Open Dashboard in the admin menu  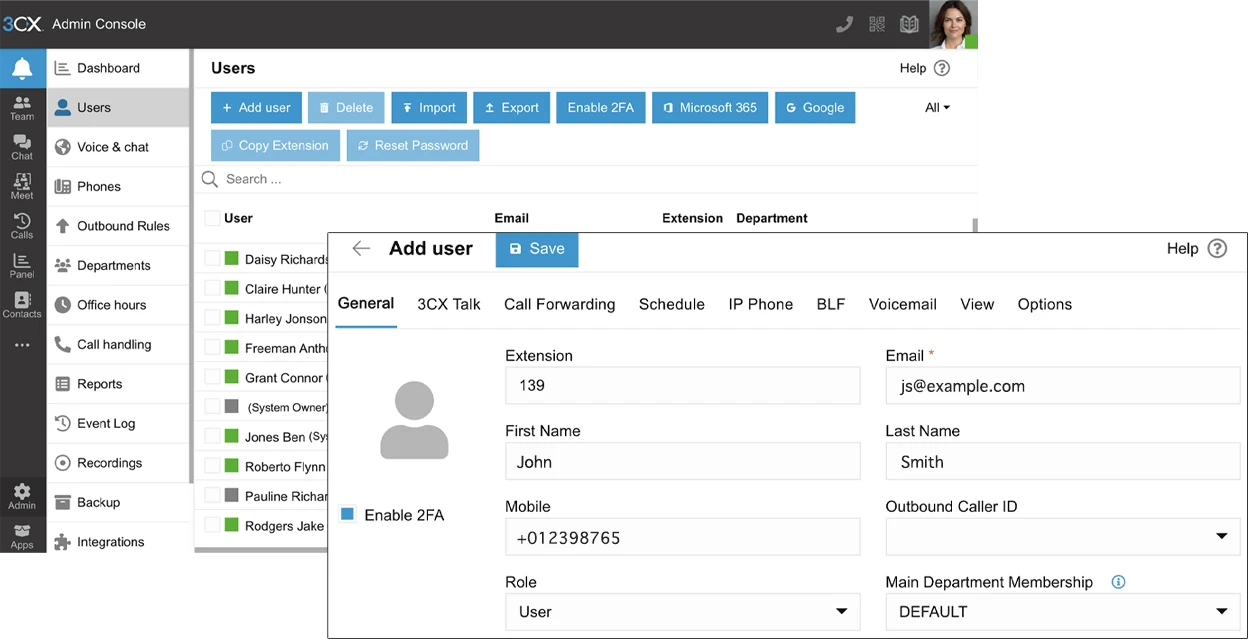point(118,68)
